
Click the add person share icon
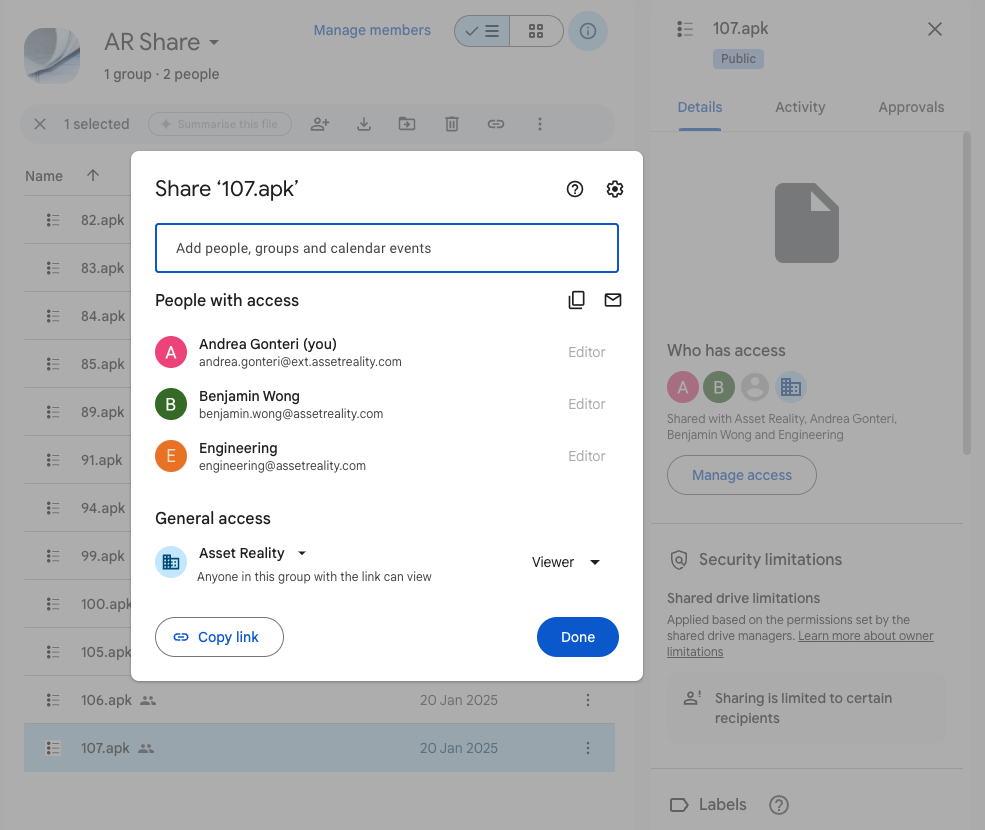click(x=320, y=124)
